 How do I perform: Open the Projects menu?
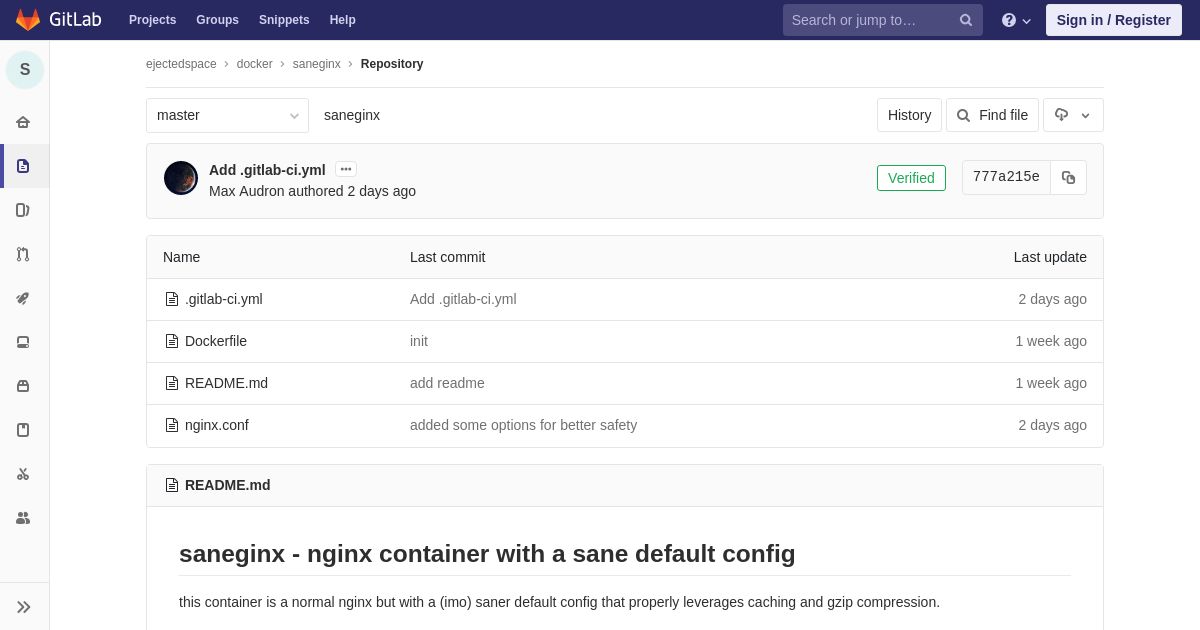152,20
